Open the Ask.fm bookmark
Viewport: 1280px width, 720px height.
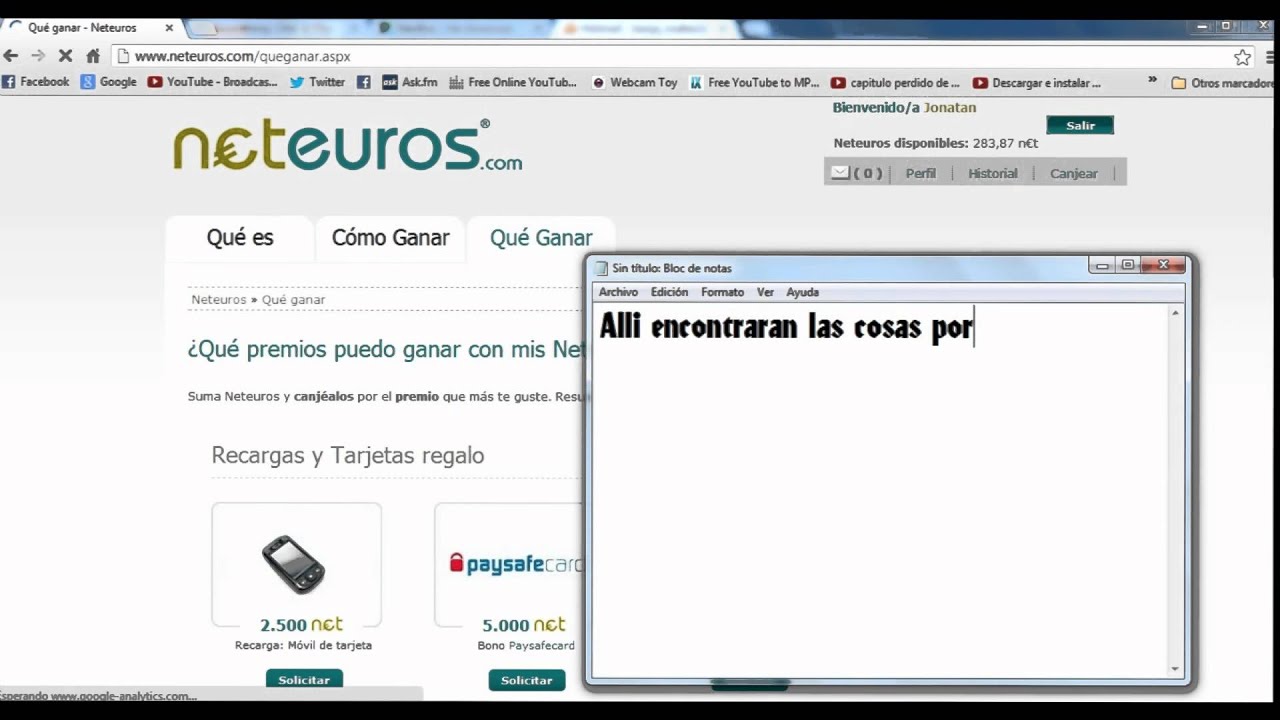tap(410, 82)
